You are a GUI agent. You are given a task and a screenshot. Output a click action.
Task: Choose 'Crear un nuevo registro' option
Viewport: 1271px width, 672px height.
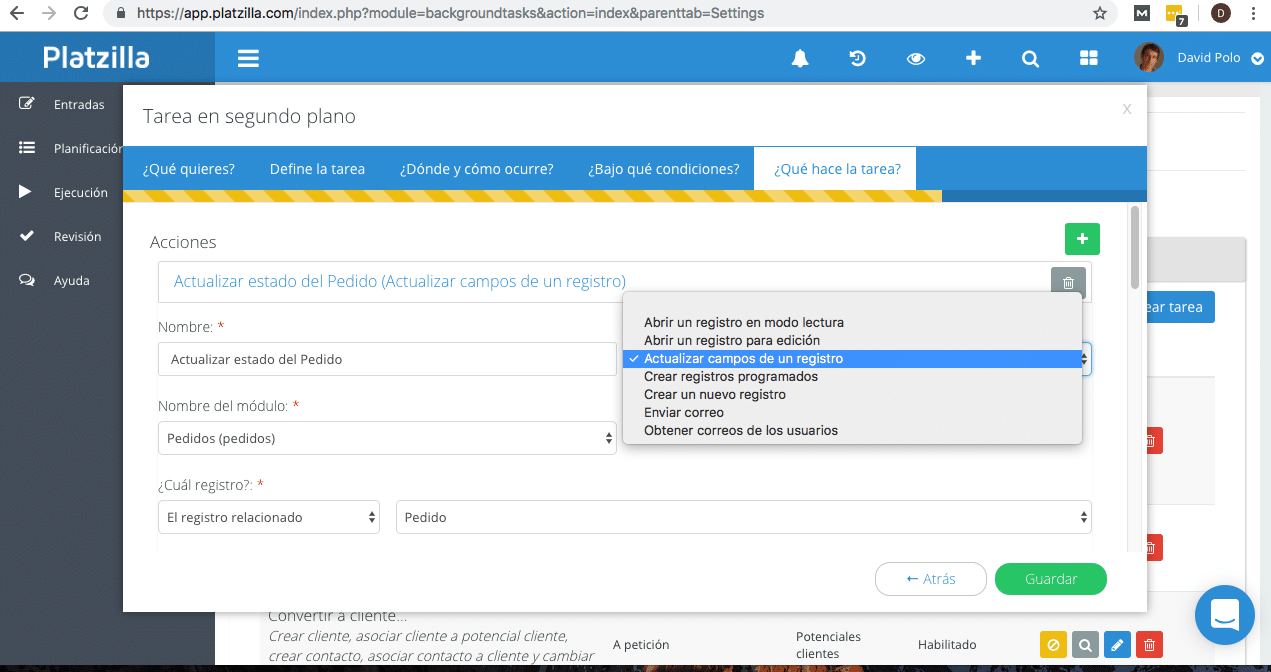coord(714,394)
